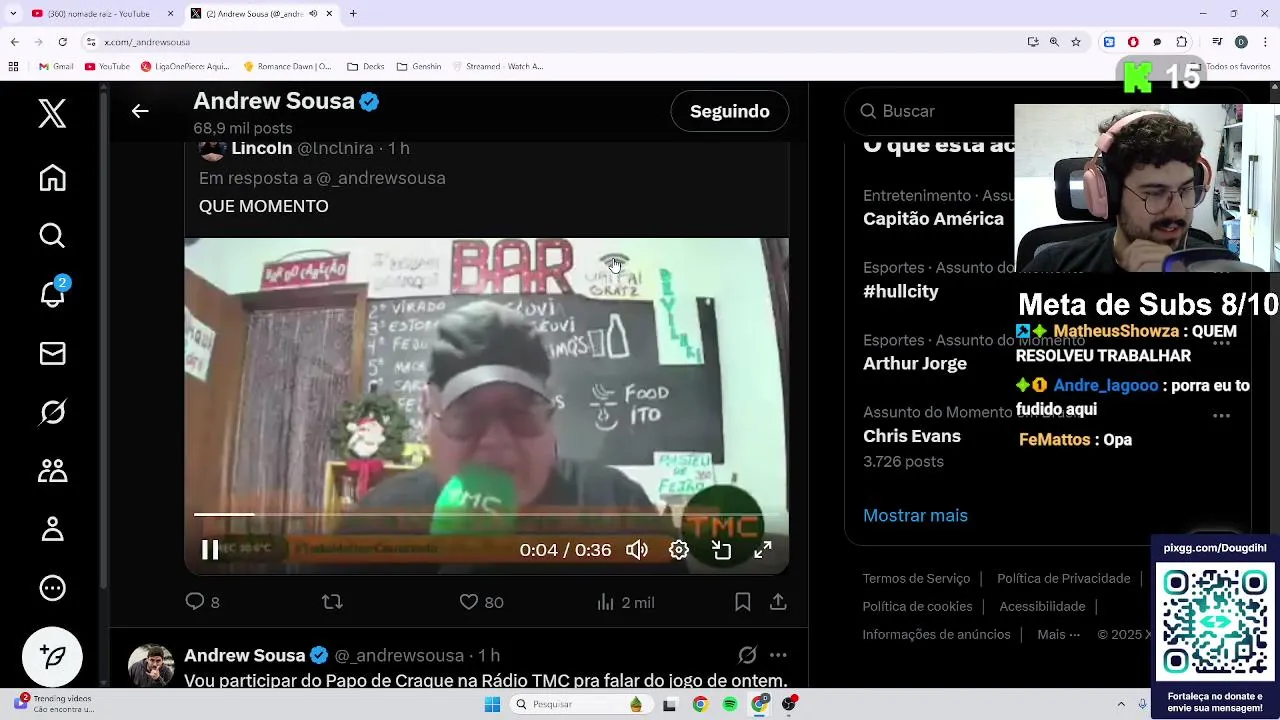Open Chrome extensions puzzle icon

(1182, 42)
